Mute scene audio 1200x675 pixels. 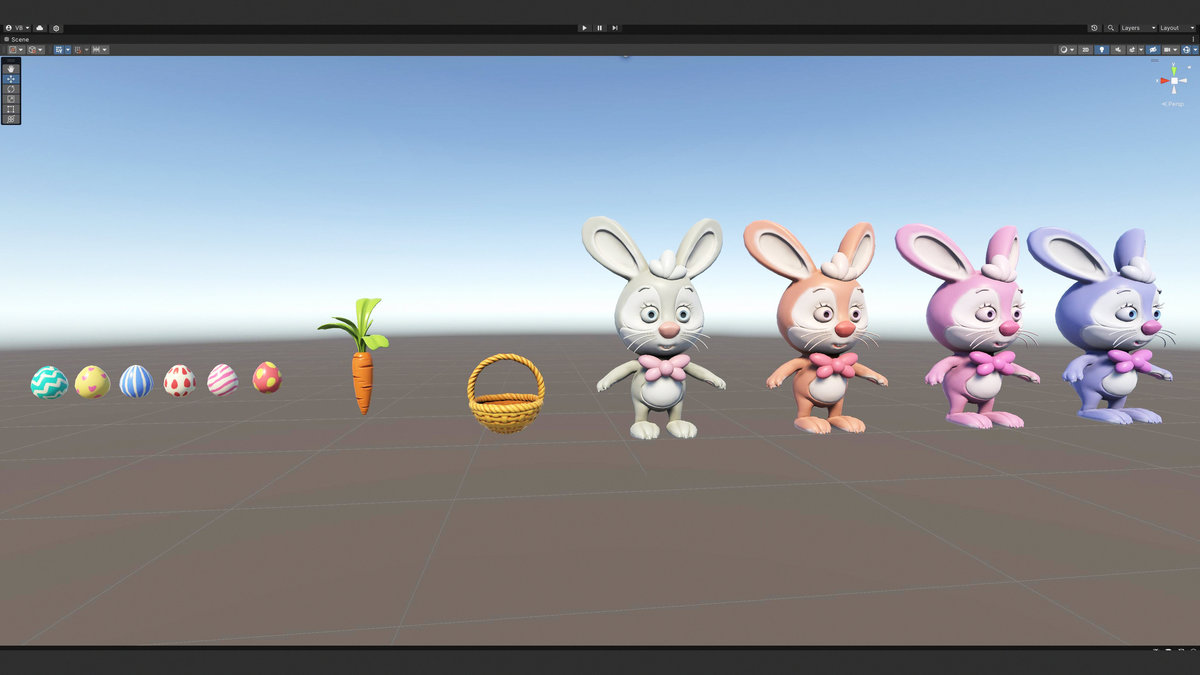1117,48
